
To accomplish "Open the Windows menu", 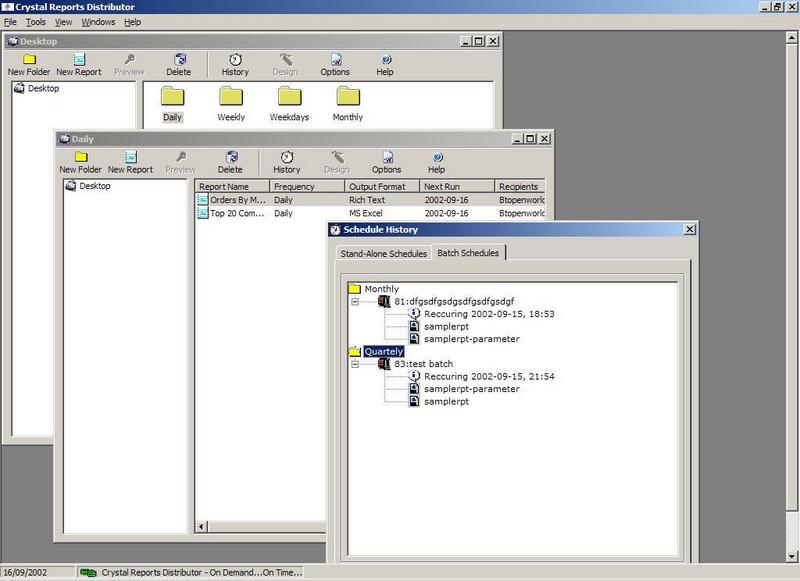I will coord(98,22).
